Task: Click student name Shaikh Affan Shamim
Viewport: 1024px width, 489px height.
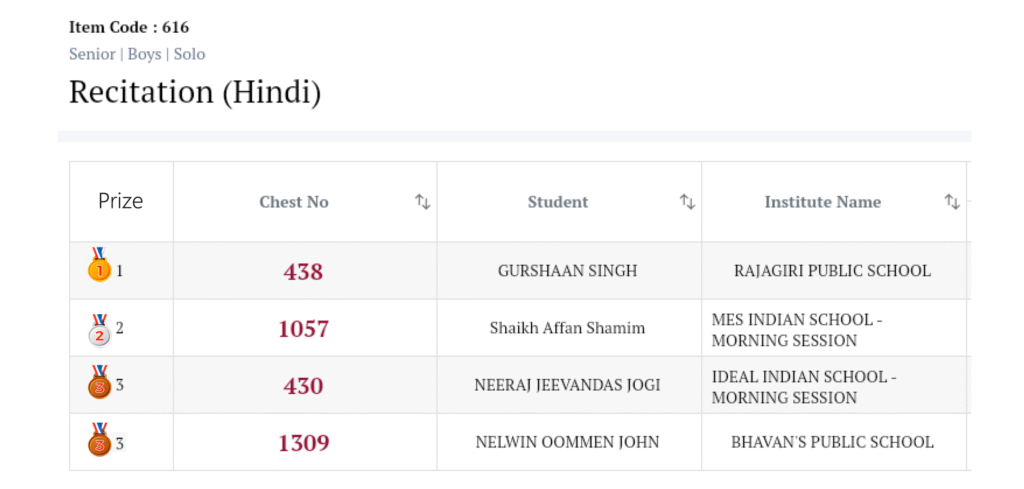Action: pos(567,328)
